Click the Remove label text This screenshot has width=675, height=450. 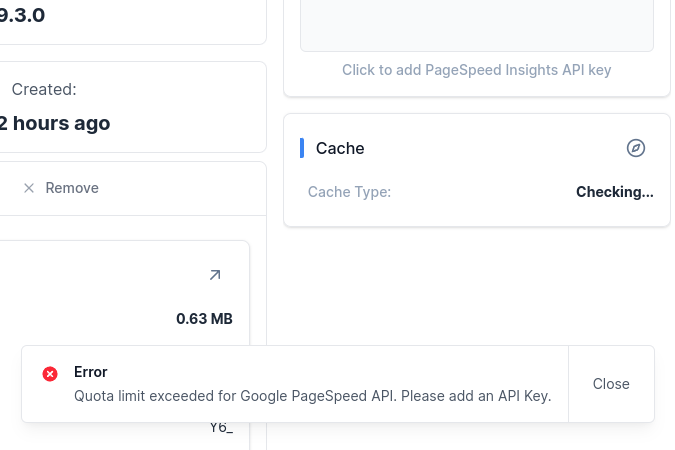coord(72,188)
